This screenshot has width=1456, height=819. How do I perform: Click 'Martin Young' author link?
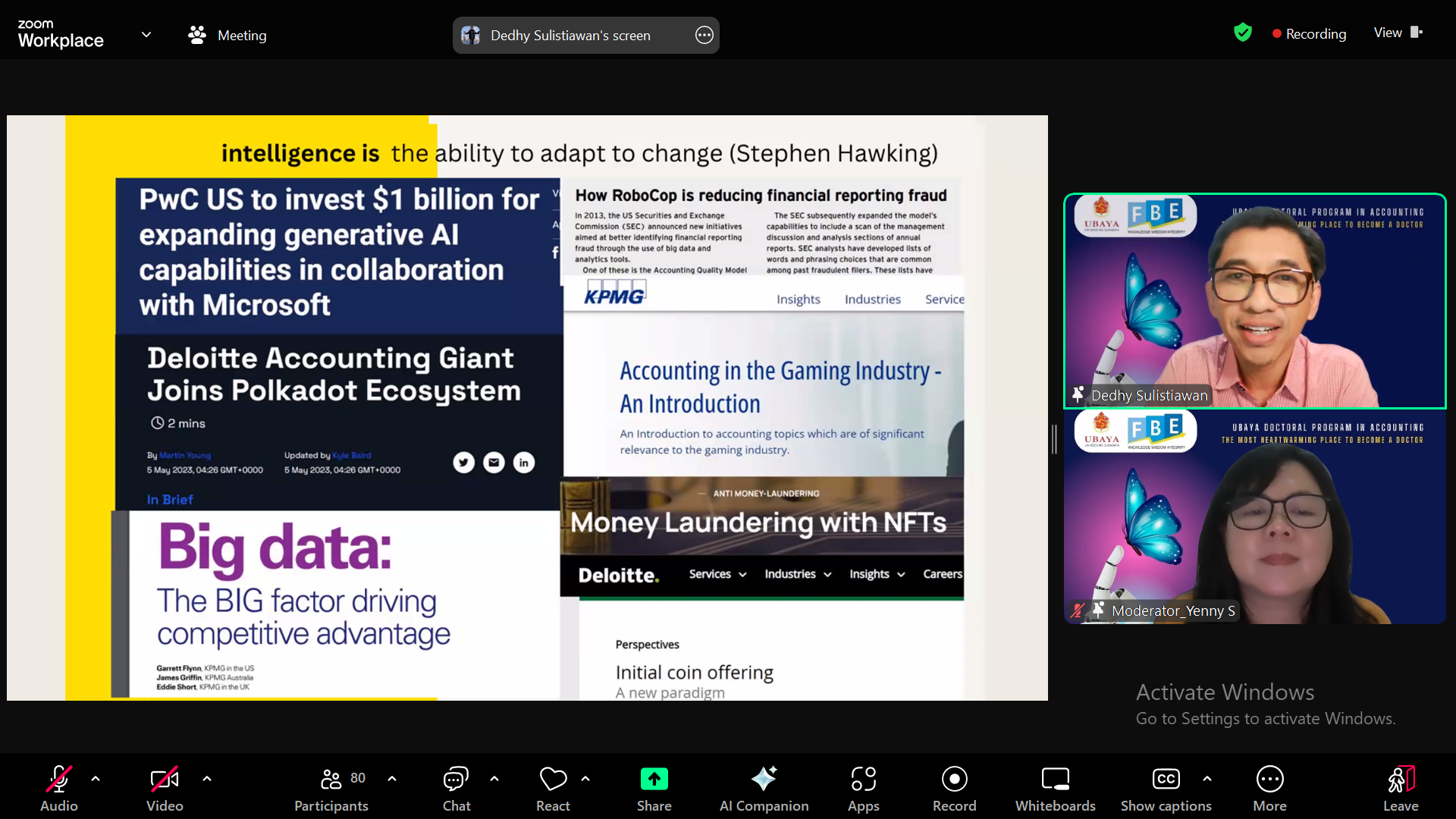185,455
